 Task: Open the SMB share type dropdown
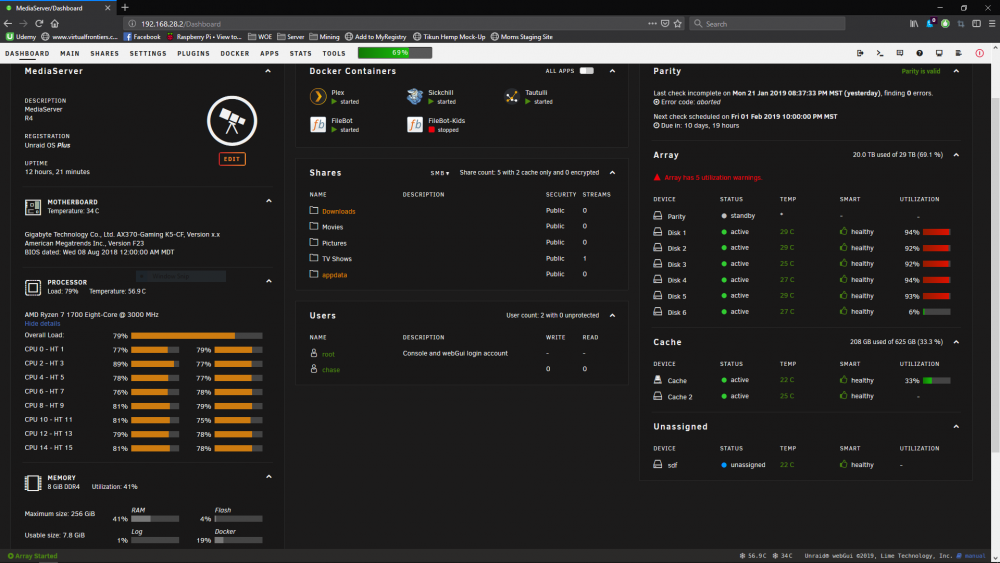pos(439,173)
